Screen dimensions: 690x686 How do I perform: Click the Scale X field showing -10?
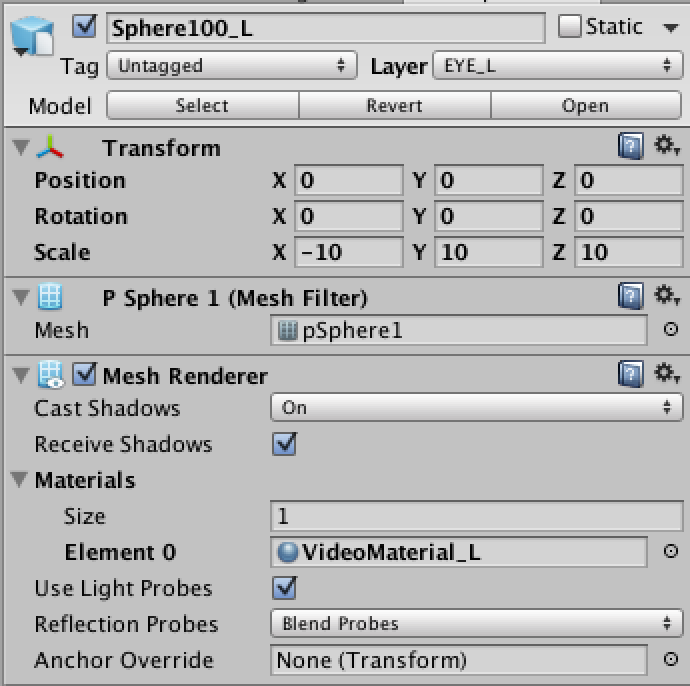[x=349, y=252]
